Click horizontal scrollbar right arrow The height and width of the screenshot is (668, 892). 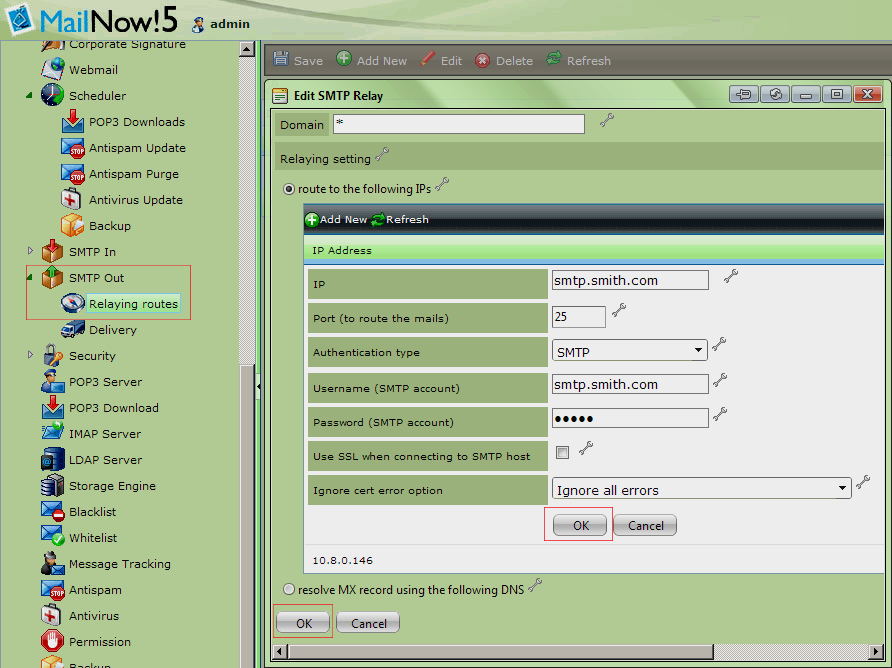point(876,651)
